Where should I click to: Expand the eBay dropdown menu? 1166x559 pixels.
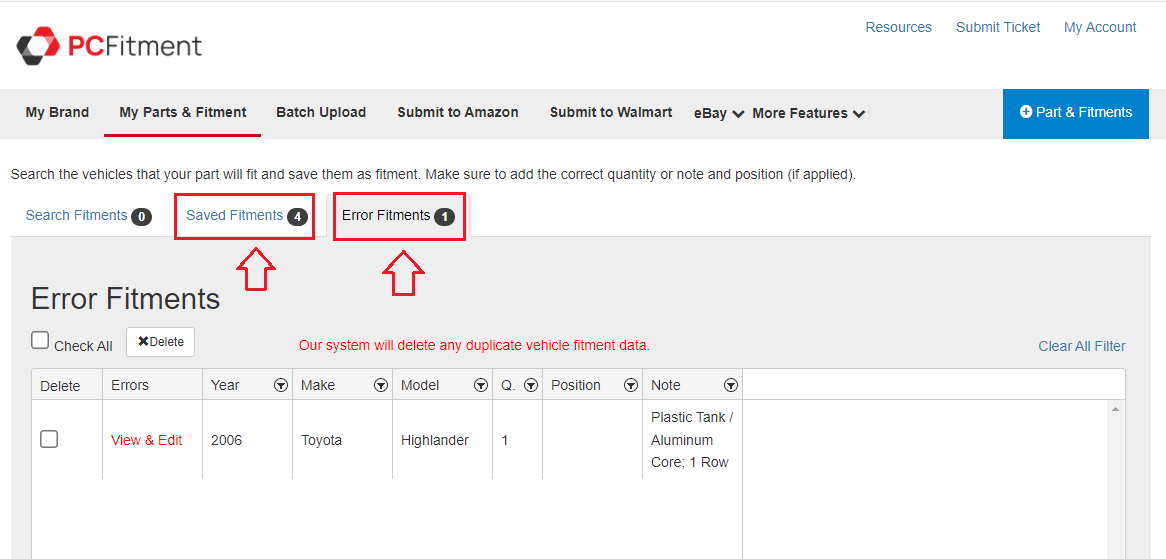click(718, 113)
